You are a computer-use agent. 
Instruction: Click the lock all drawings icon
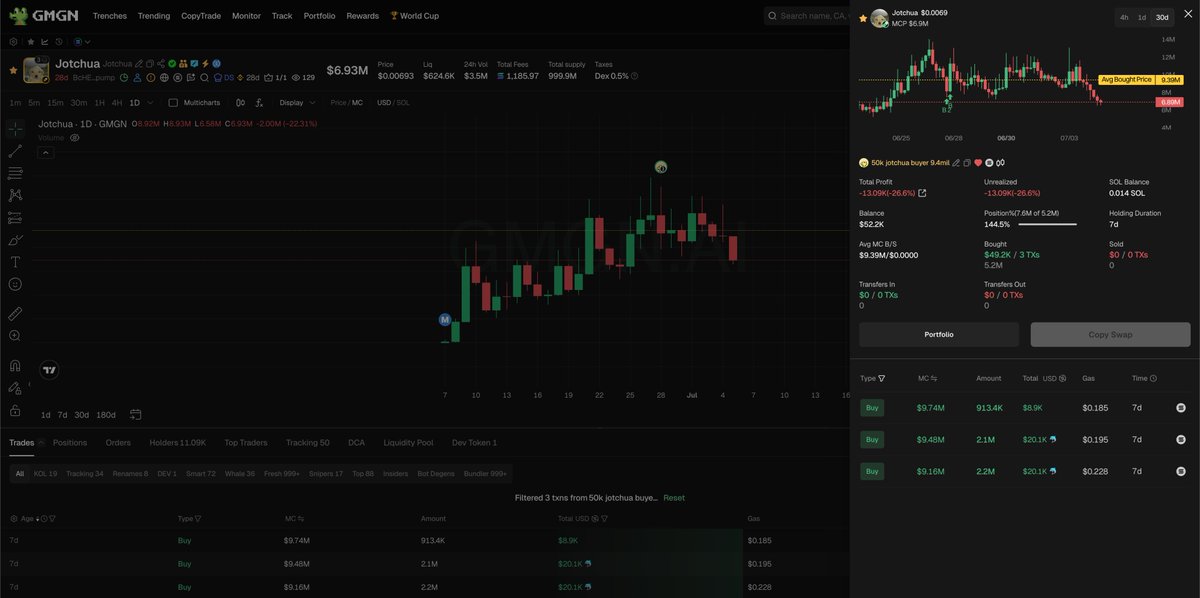click(x=15, y=410)
